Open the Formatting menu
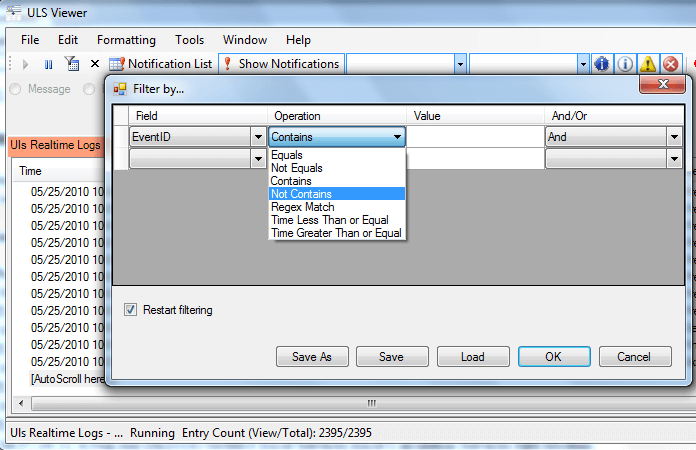This screenshot has height=450, width=696. coord(127,40)
